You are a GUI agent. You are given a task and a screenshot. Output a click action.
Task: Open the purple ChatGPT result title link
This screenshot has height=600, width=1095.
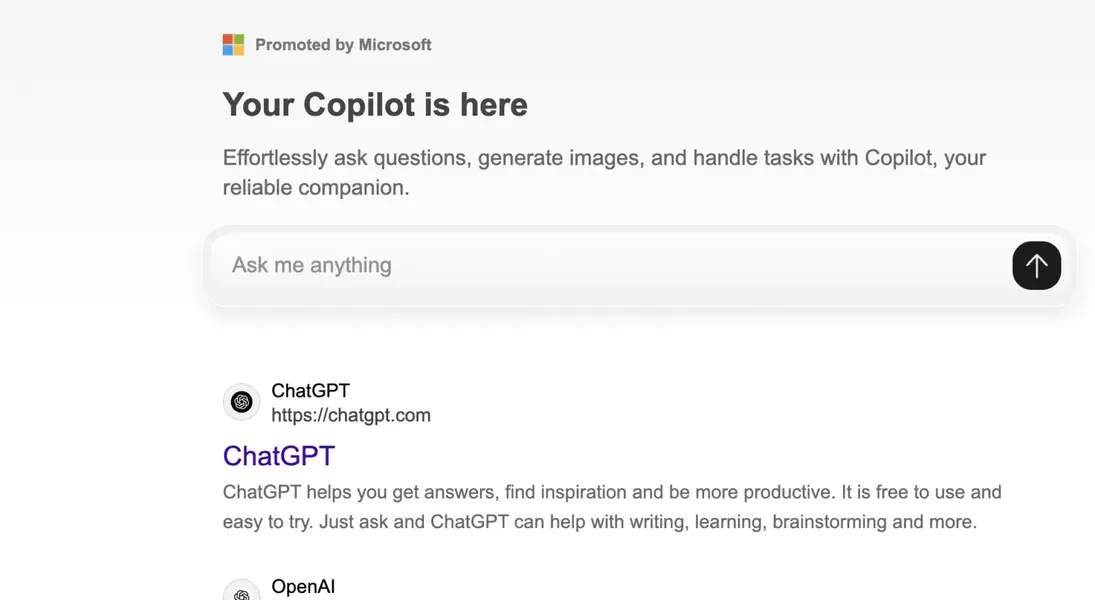(278, 456)
